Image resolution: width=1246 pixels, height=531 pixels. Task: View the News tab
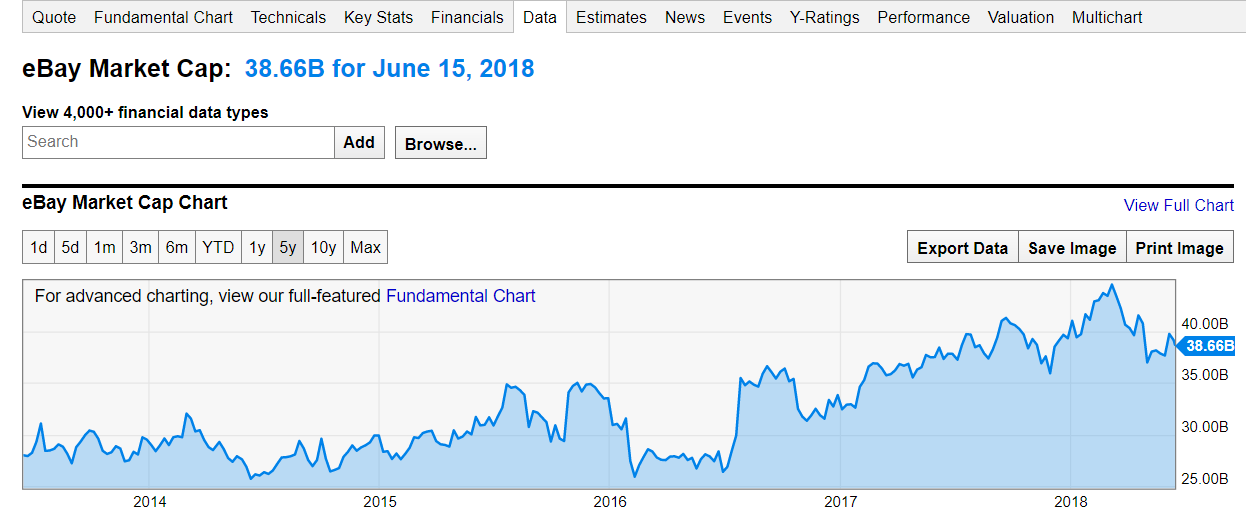click(685, 17)
